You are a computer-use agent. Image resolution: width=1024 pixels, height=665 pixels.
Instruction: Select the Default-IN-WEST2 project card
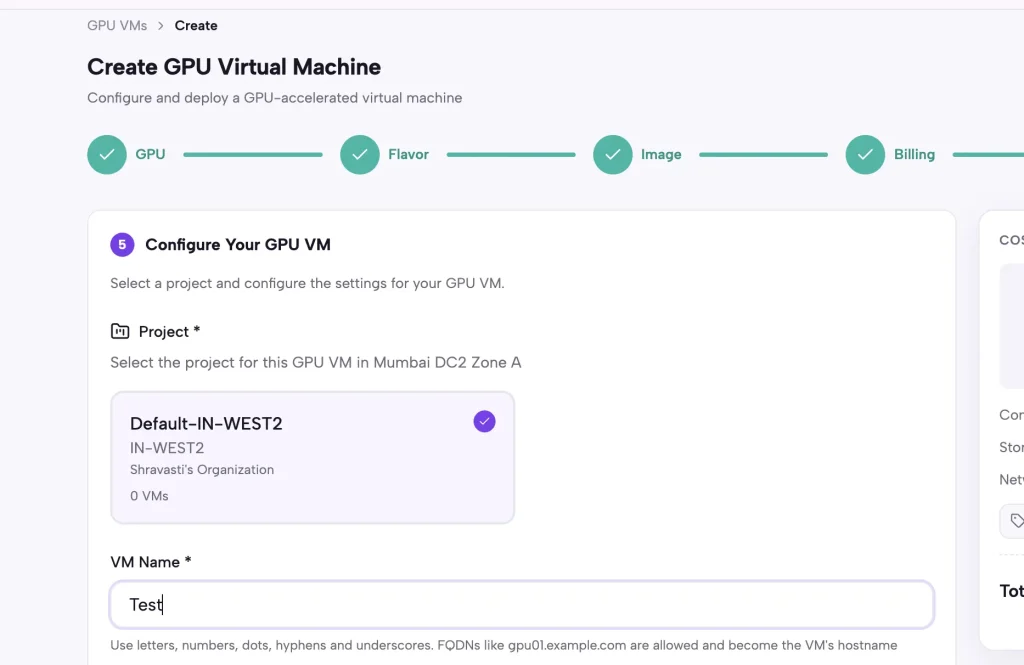[313, 458]
